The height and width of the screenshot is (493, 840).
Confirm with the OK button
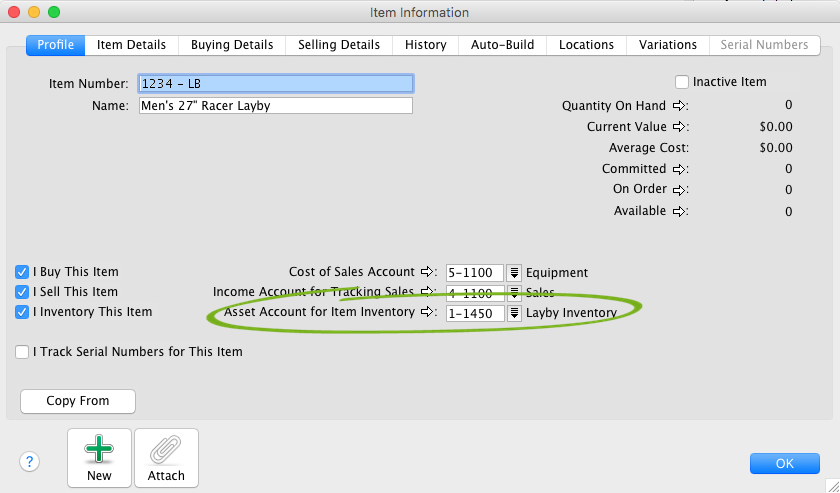pyautogui.click(x=784, y=463)
